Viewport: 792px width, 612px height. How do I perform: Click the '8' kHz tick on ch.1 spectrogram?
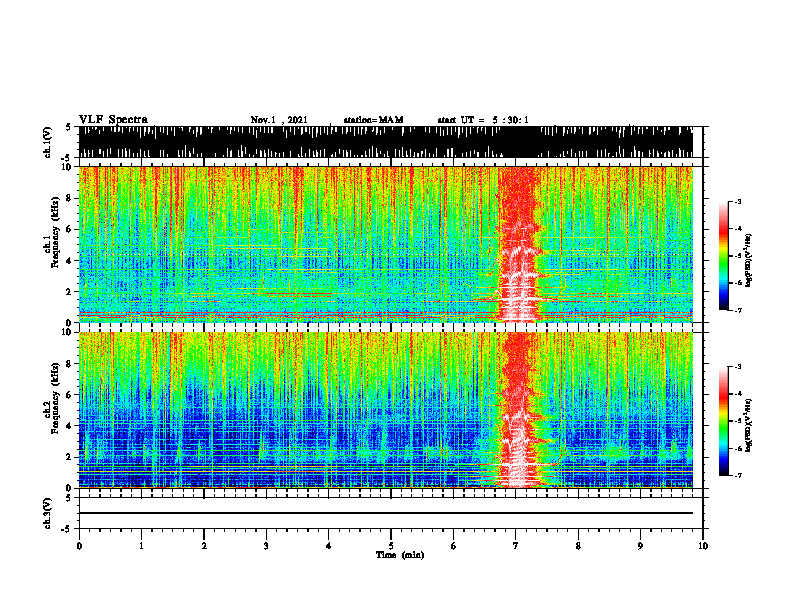69,198
